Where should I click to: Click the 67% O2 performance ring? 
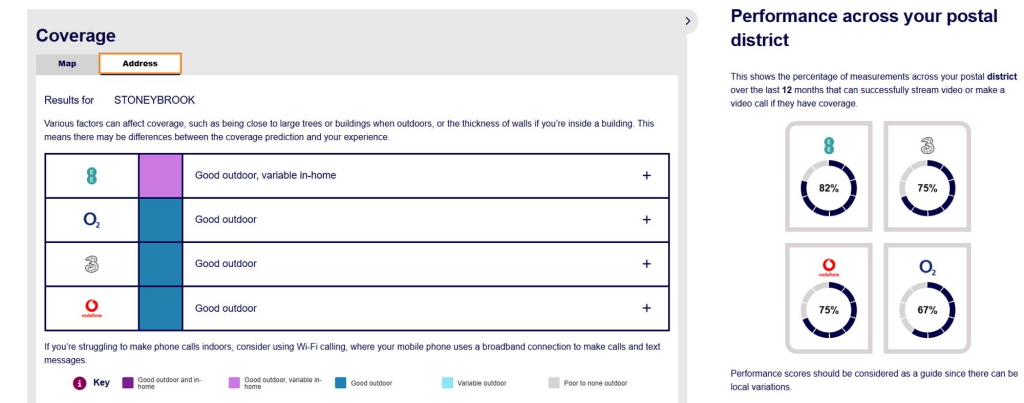927,310
